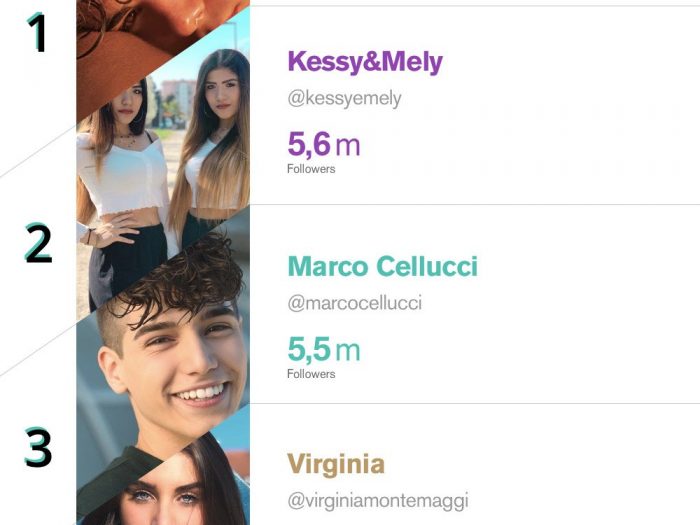This screenshot has width=700, height=525.
Task: Click the Followers label under Kessy&Mely
Action: point(311,169)
